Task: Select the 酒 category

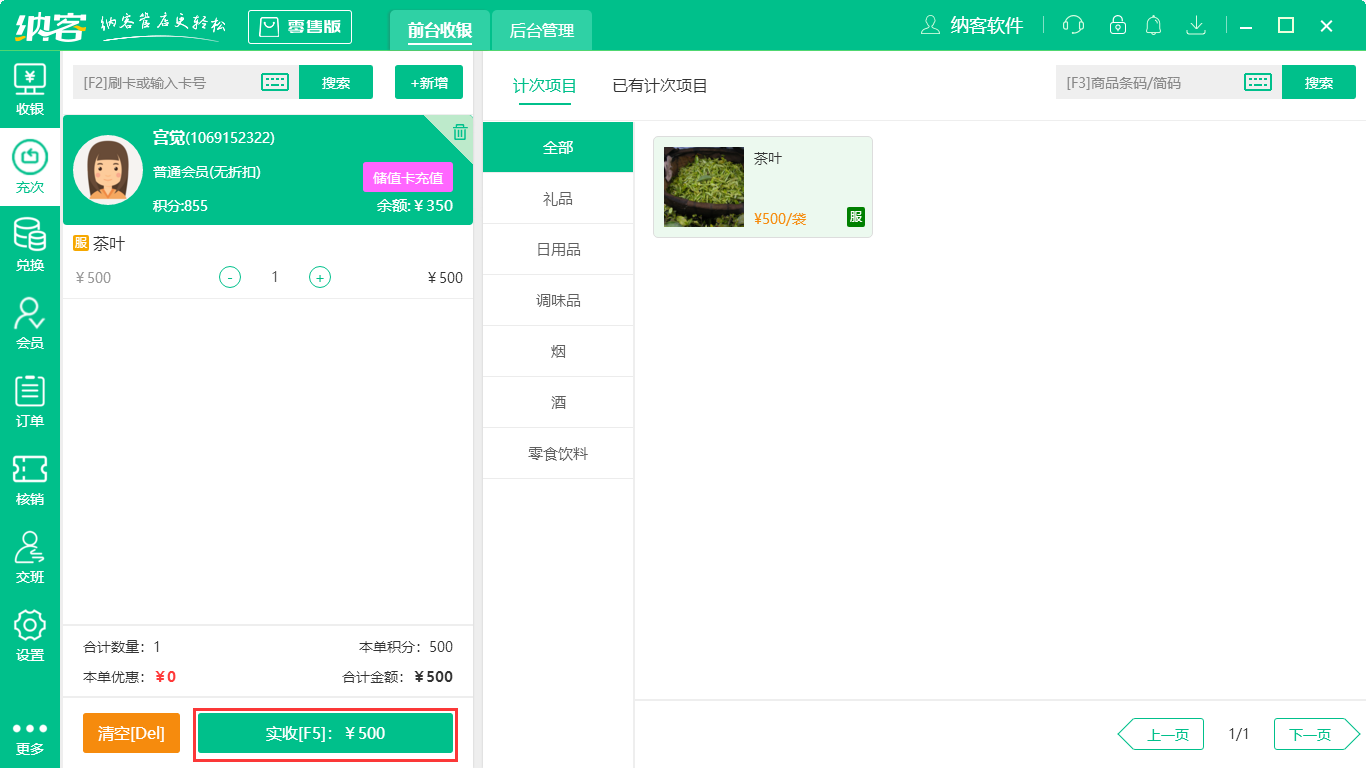Action: (x=558, y=402)
